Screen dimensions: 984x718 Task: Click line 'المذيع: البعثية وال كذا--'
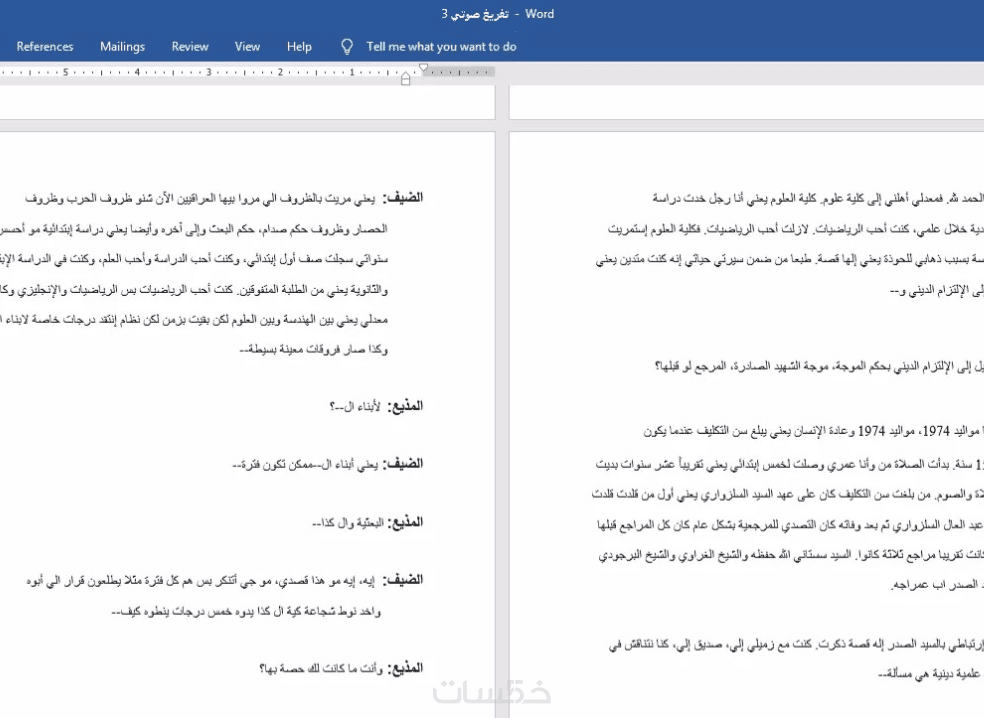(x=367, y=522)
